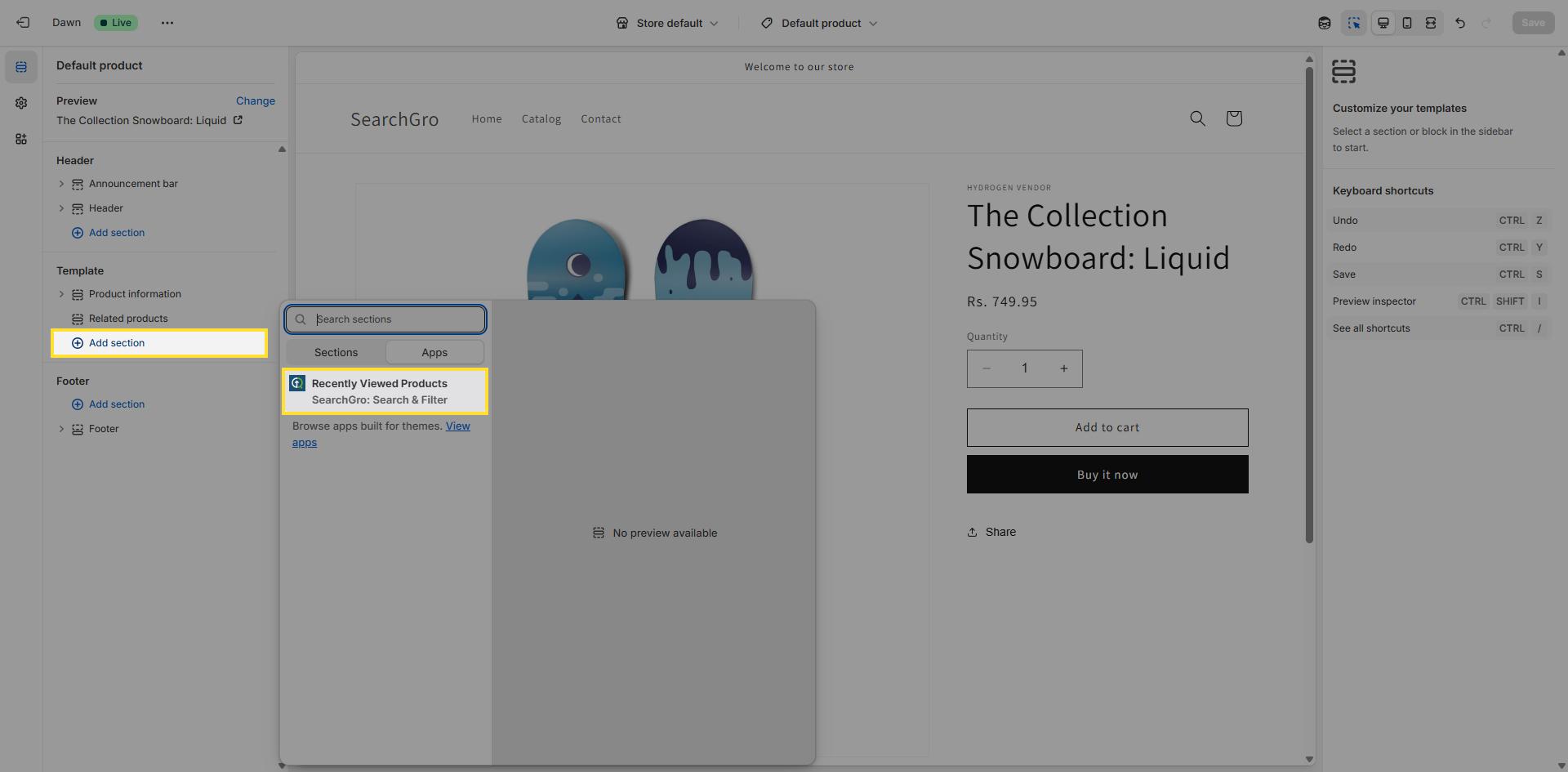The height and width of the screenshot is (772, 1568).
Task: Open theme settings gear in sidebar
Action: [21, 103]
